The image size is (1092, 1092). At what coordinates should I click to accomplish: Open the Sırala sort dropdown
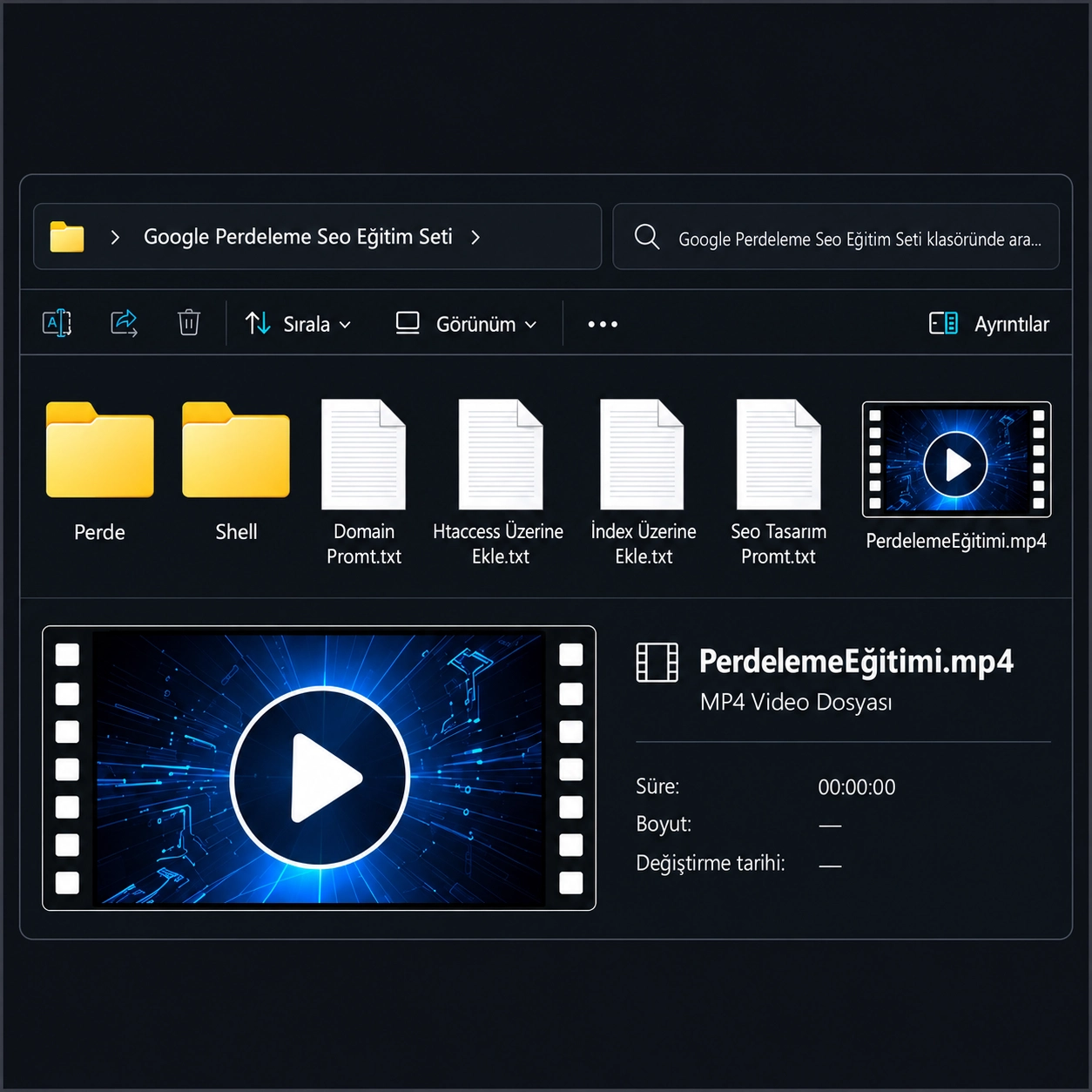(298, 324)
